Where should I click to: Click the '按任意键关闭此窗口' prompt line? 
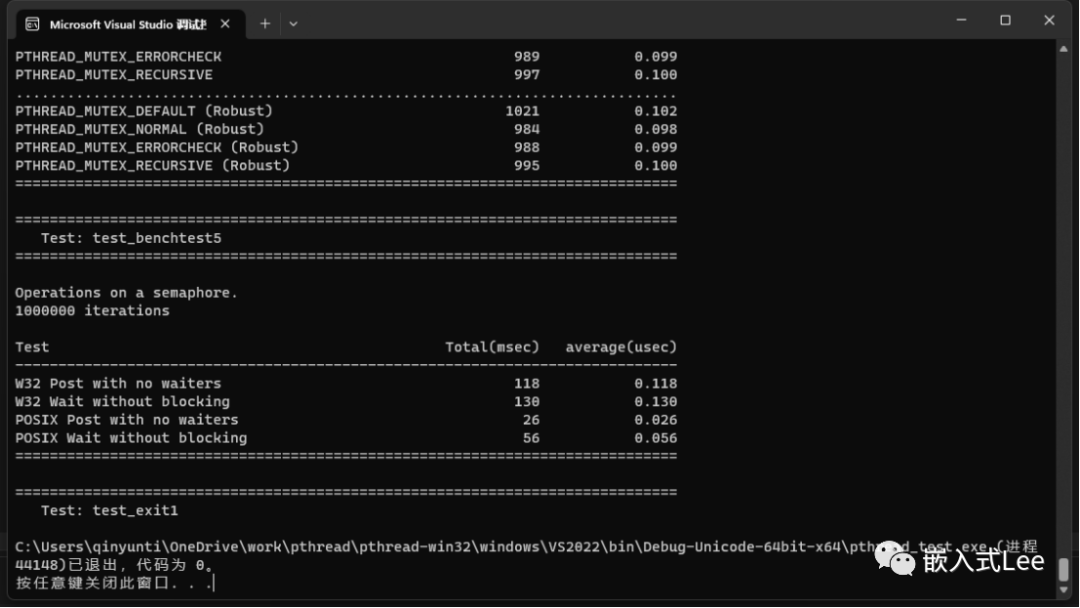pyautogui.click(x=115, y=583)
